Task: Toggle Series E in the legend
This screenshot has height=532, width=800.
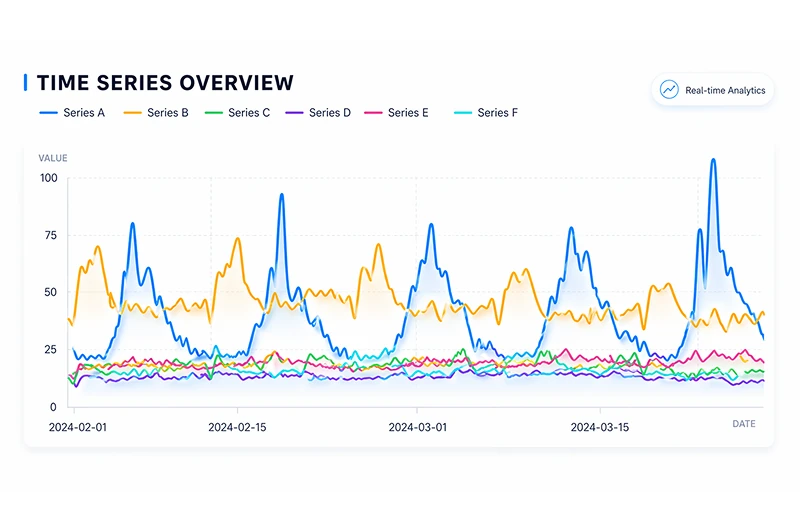Action: click(x=396, y=113)
